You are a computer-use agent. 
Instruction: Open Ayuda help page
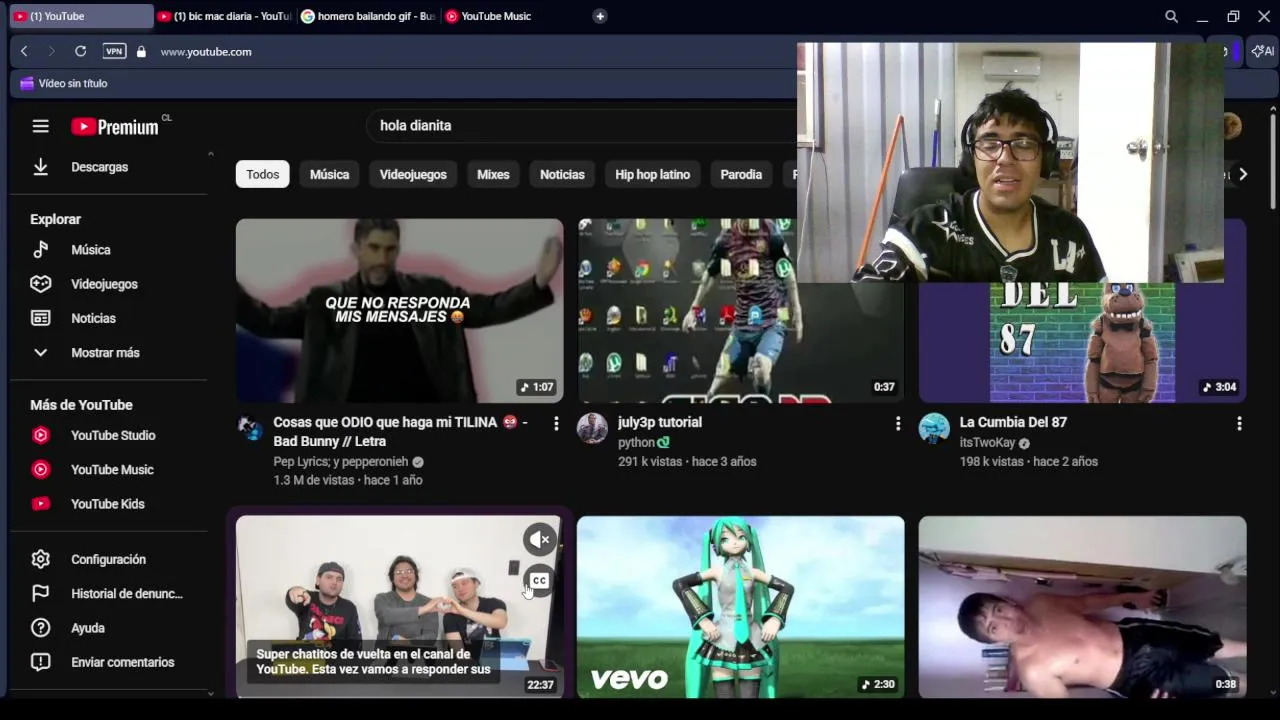pyautogui.click(x=108, y=628)
